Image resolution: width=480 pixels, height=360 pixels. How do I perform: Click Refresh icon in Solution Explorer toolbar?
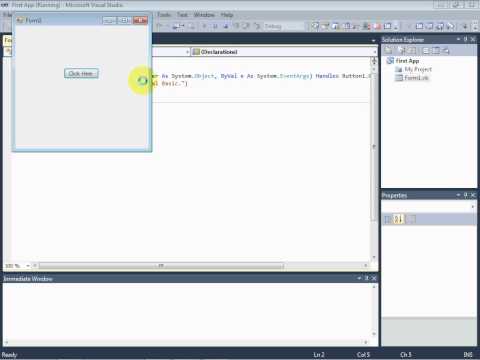pyautogui.click(x=412, y=51)
